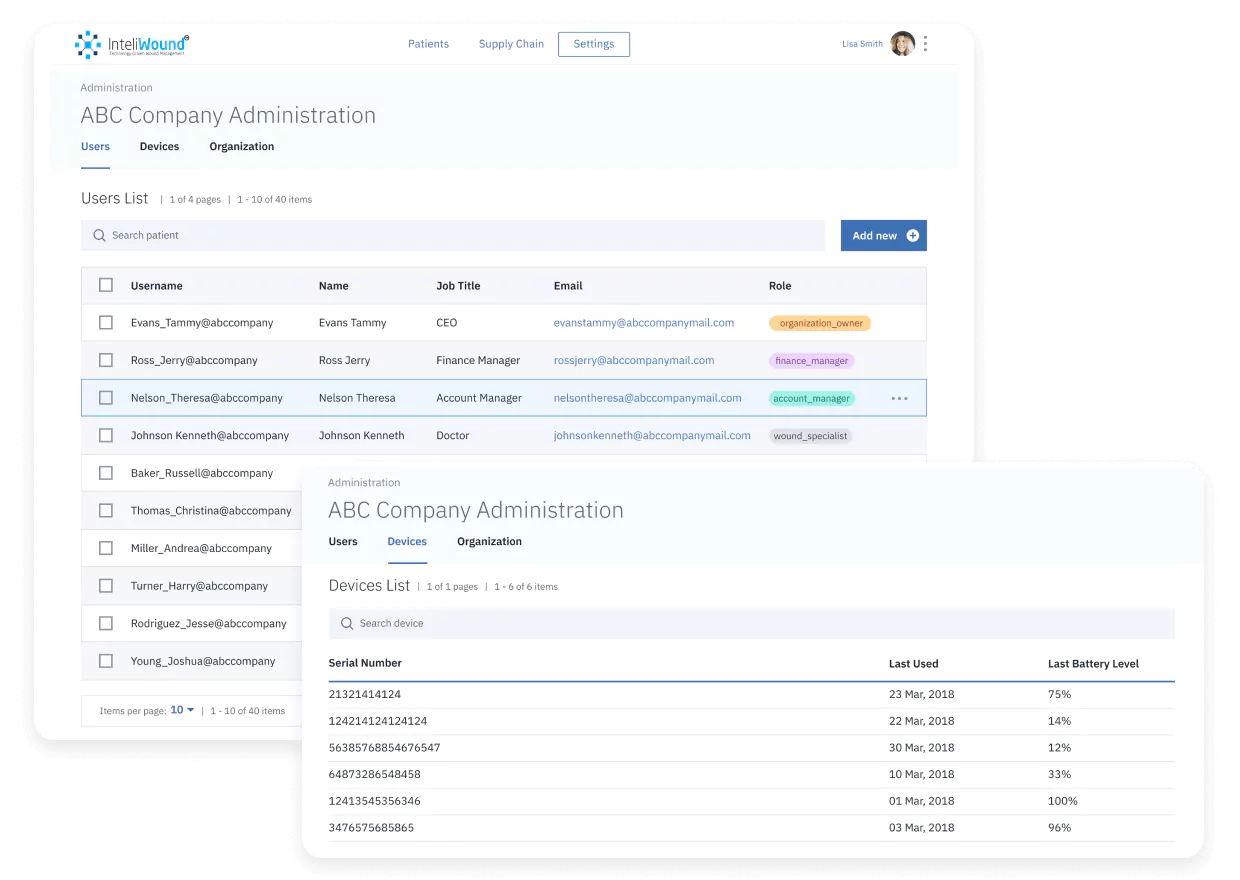Viewport: 1240px width, 880px height.
Task: Sort by Job Title column header
Action: click(x=458, y=286)
